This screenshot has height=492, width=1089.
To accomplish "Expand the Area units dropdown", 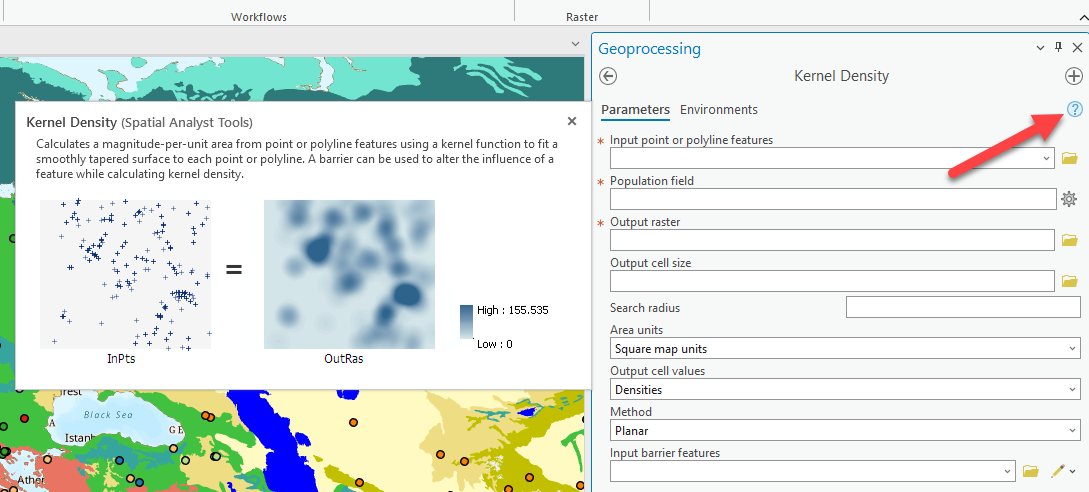I will 1073,349.
